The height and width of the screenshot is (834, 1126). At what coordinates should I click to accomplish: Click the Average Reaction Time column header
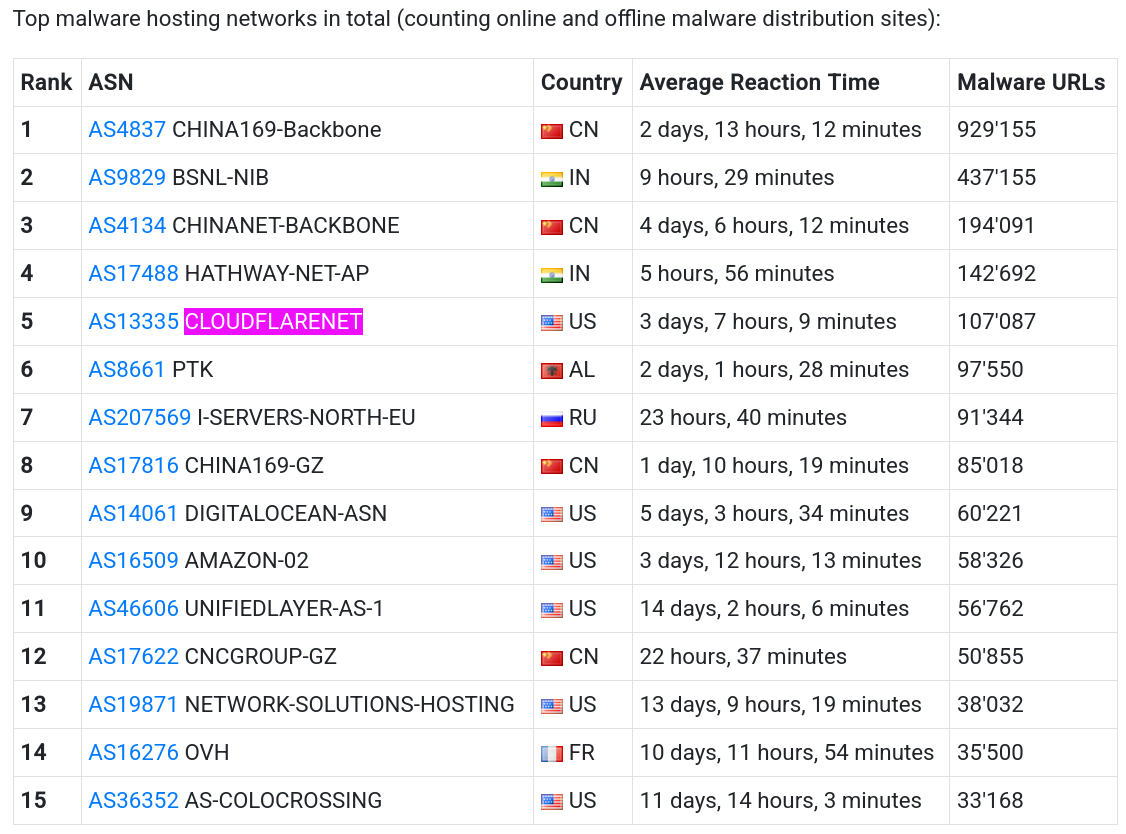759,83
